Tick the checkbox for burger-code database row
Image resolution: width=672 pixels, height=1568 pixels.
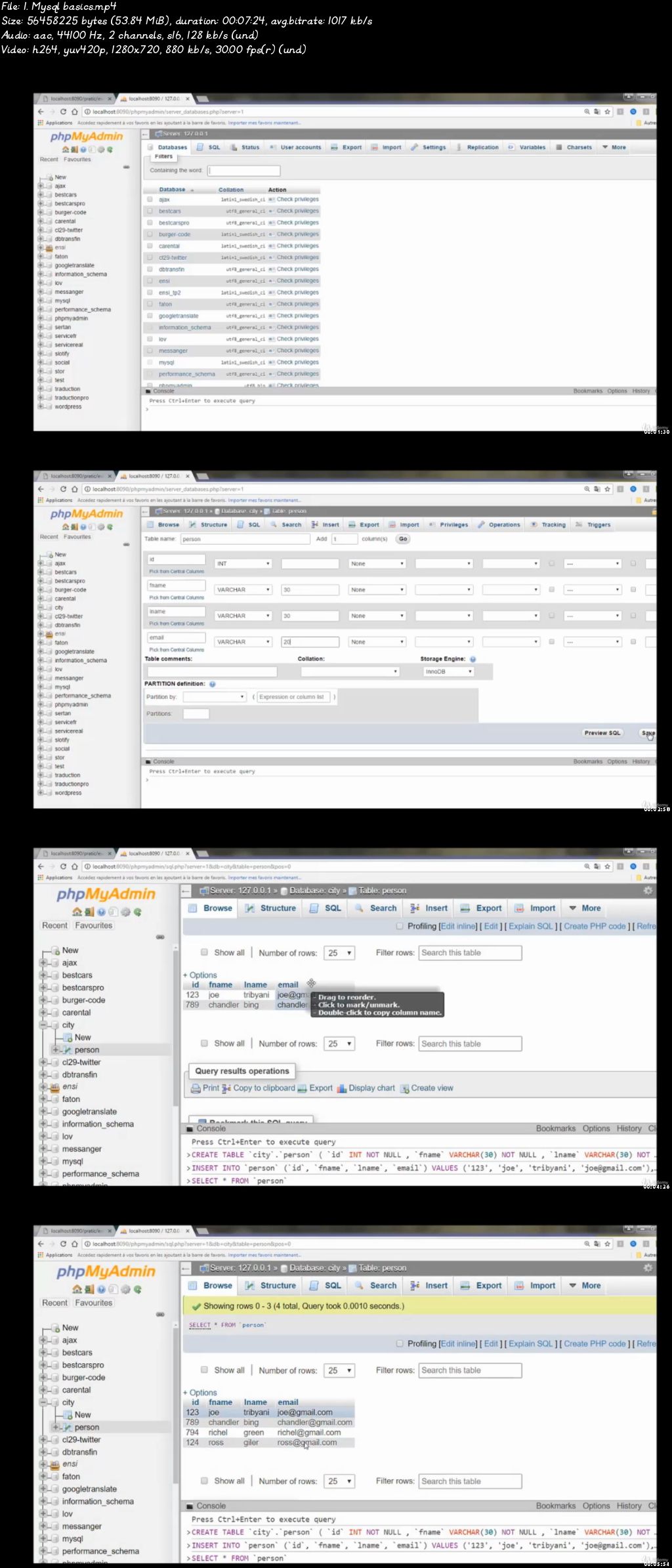(x=150, y=234)
